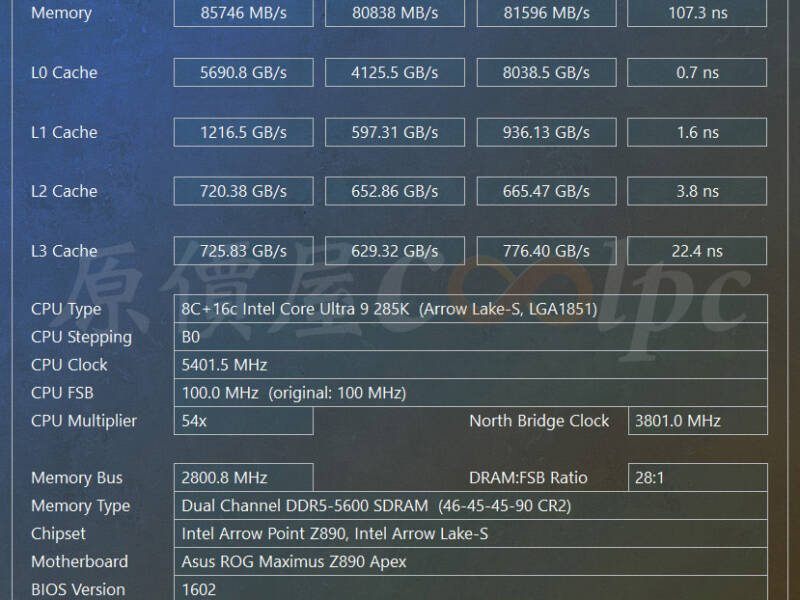This screenshot has height=600, width=800.
Task: Click the Memory copy value 81596 MB/s
Action: [x=546, y=13]
